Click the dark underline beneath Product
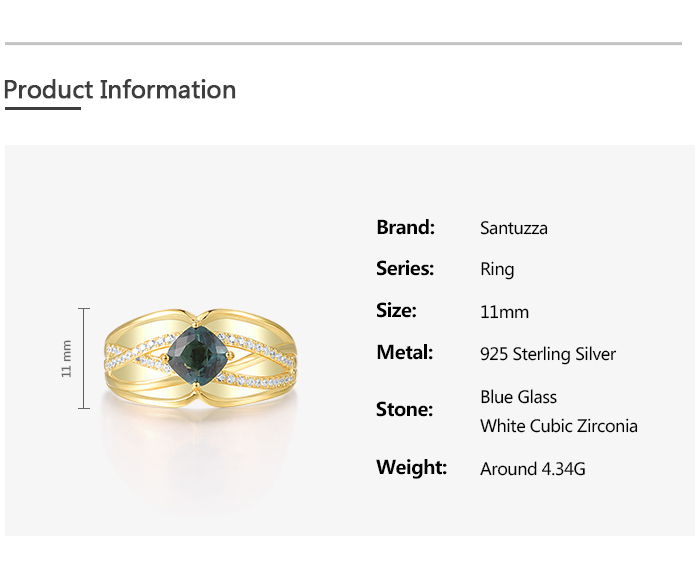Image resolution: width=700 pixels, height=588 pixels. [42, 108]
